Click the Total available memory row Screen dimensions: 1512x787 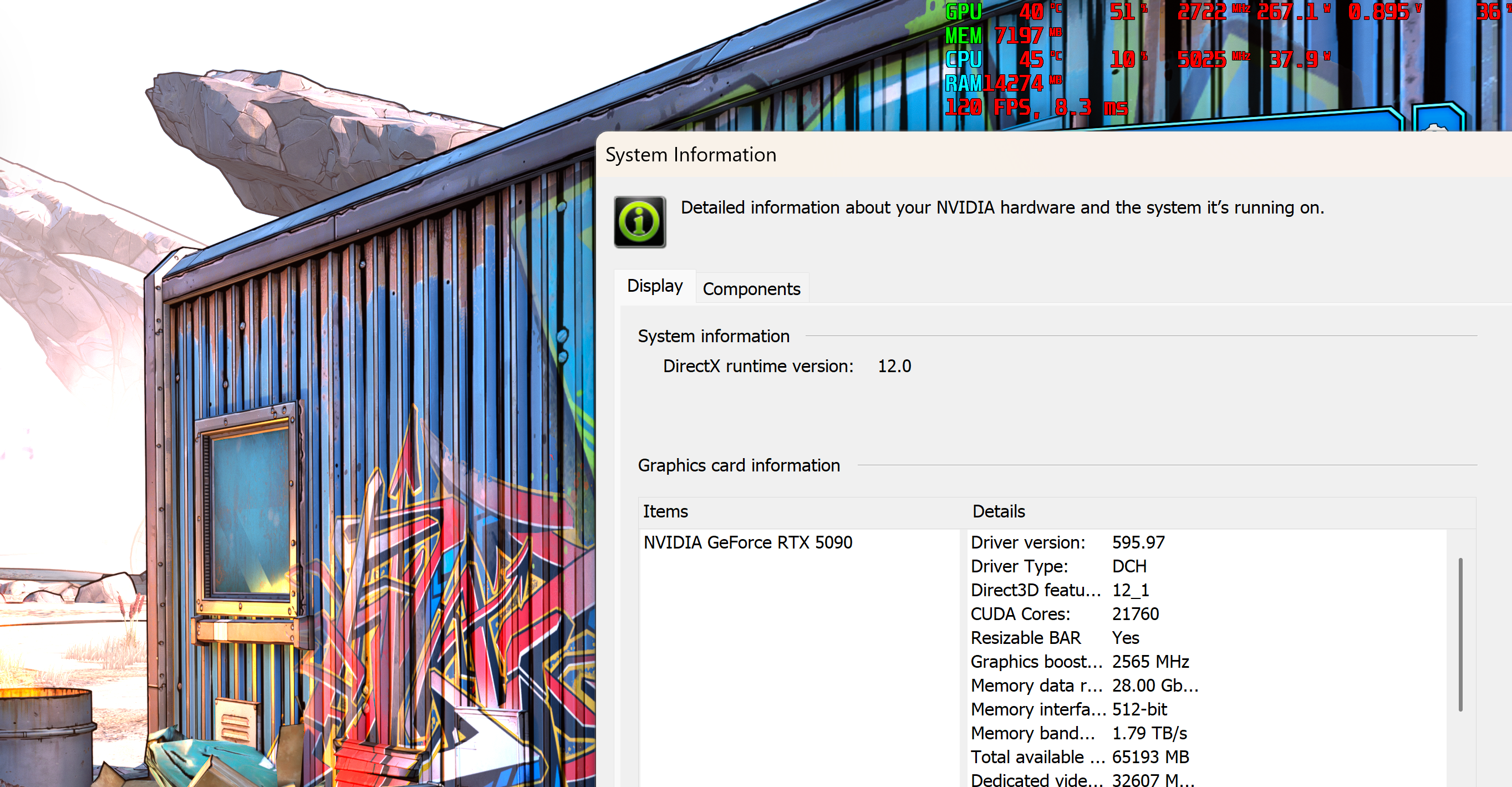1079,757
